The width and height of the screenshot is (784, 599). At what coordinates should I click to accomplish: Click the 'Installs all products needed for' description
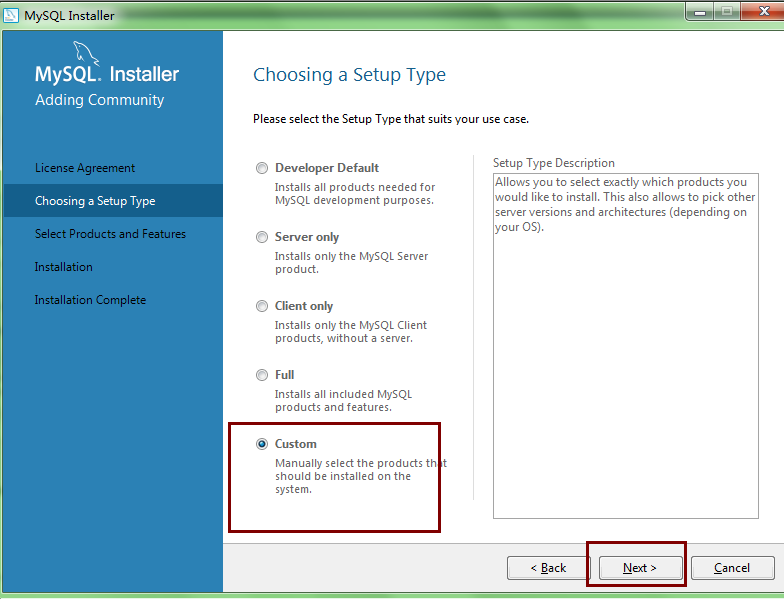354,194
